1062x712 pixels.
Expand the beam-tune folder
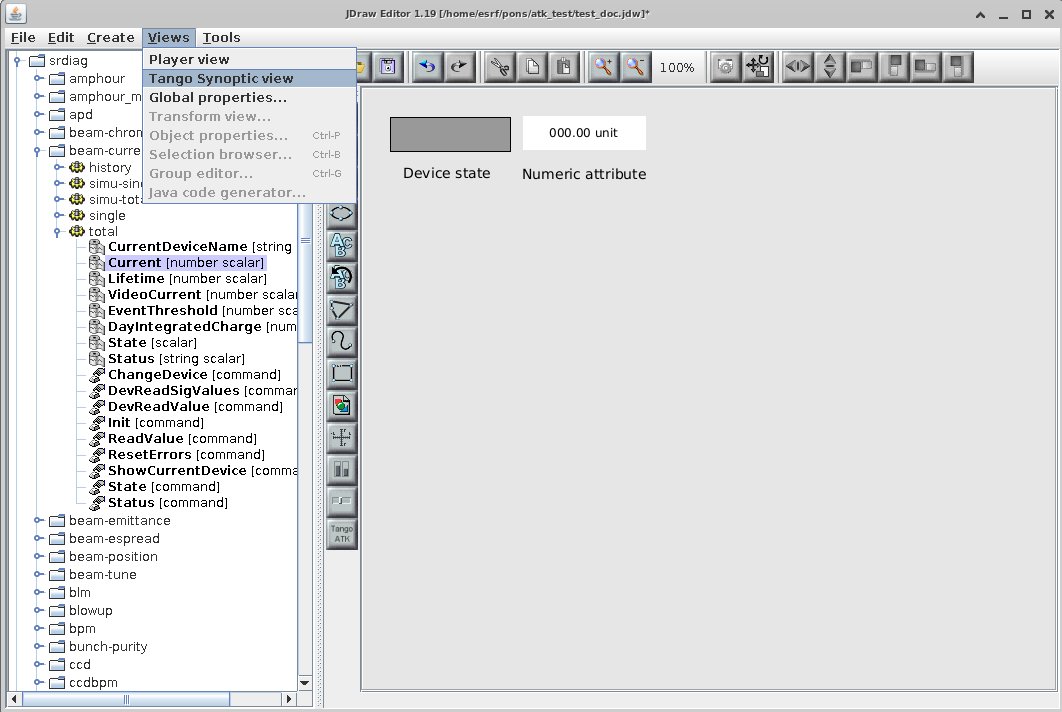[39, 574]
